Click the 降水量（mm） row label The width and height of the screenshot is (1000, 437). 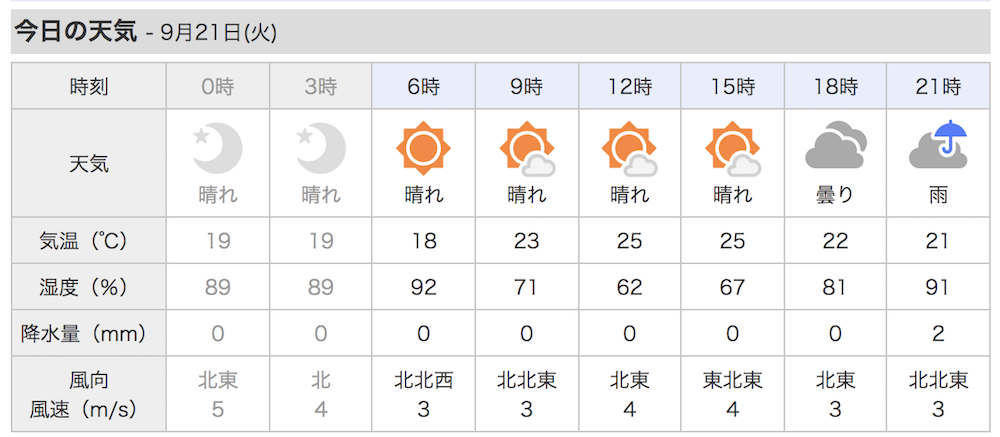[x=89, y=333]
